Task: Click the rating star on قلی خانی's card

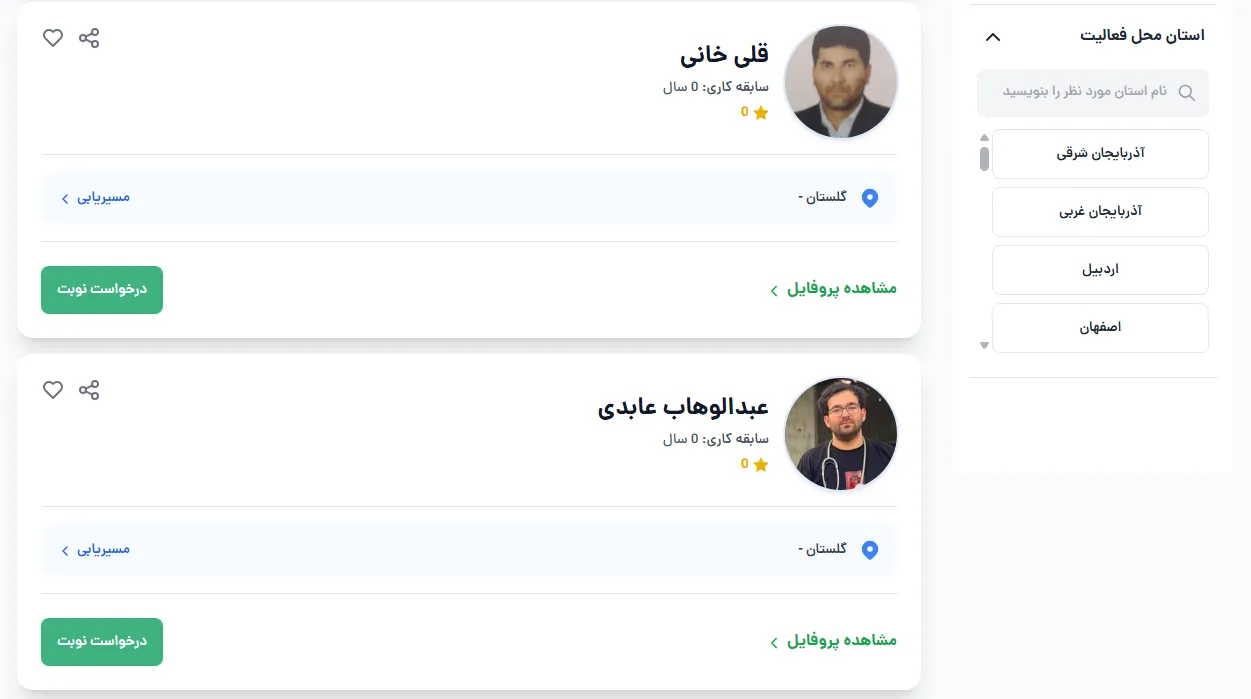Action: coord(761,113)
